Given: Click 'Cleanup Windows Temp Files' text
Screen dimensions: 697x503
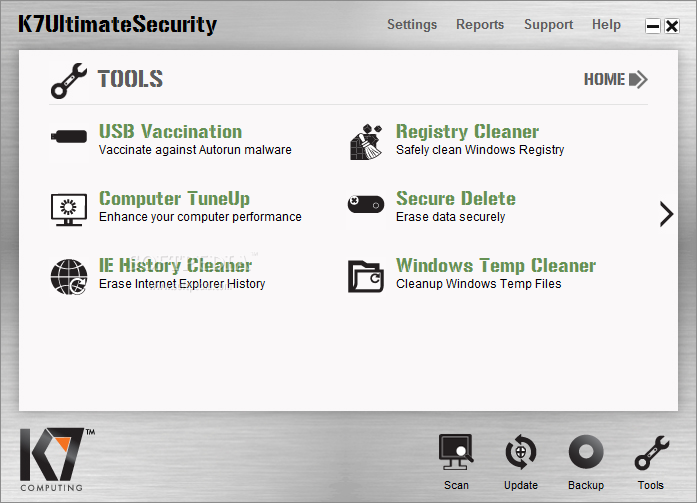Looking at the screenshot, I should 478,283.
